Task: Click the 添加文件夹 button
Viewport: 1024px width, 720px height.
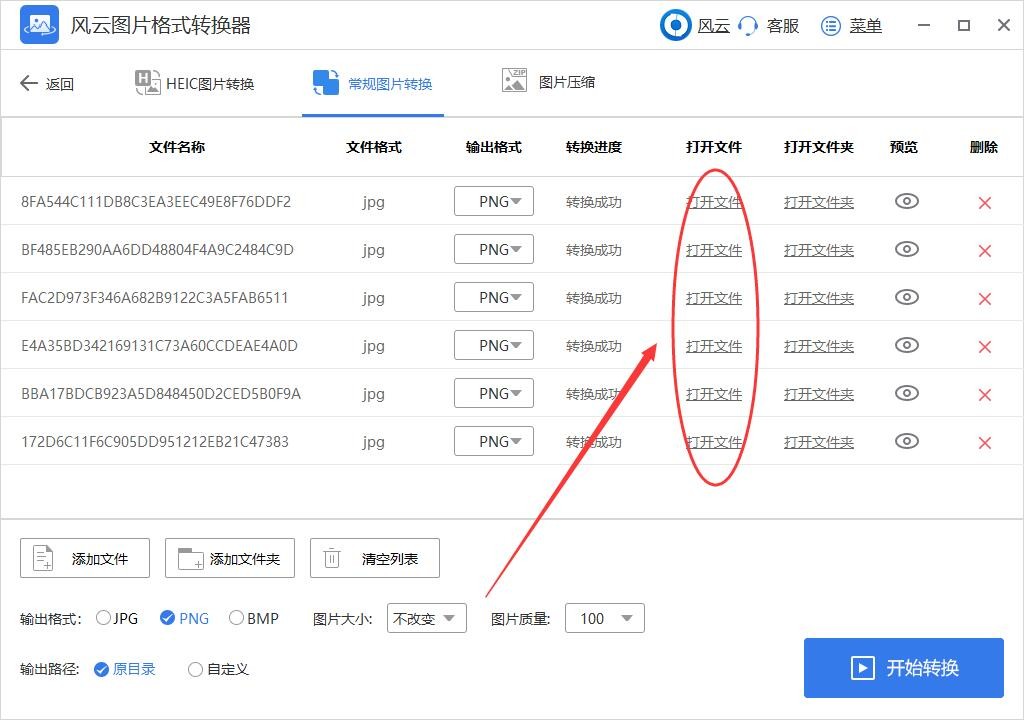Action: (230, 558)
